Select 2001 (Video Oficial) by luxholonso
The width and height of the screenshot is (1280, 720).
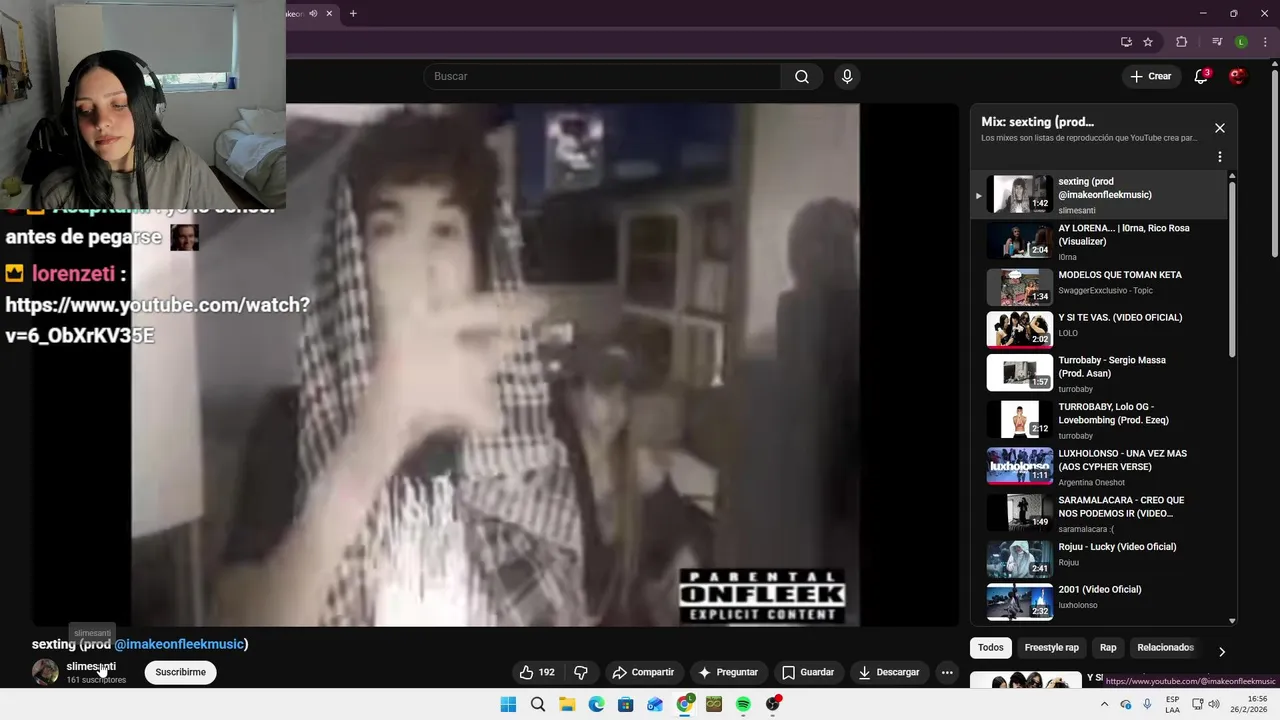[x=1100, y=602]
